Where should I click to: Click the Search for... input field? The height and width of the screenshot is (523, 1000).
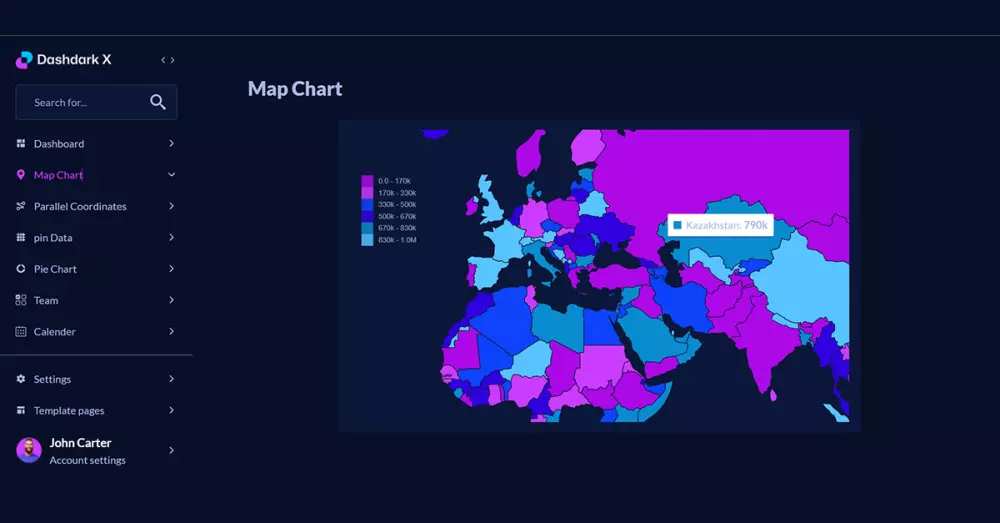[x=96, y=102]
